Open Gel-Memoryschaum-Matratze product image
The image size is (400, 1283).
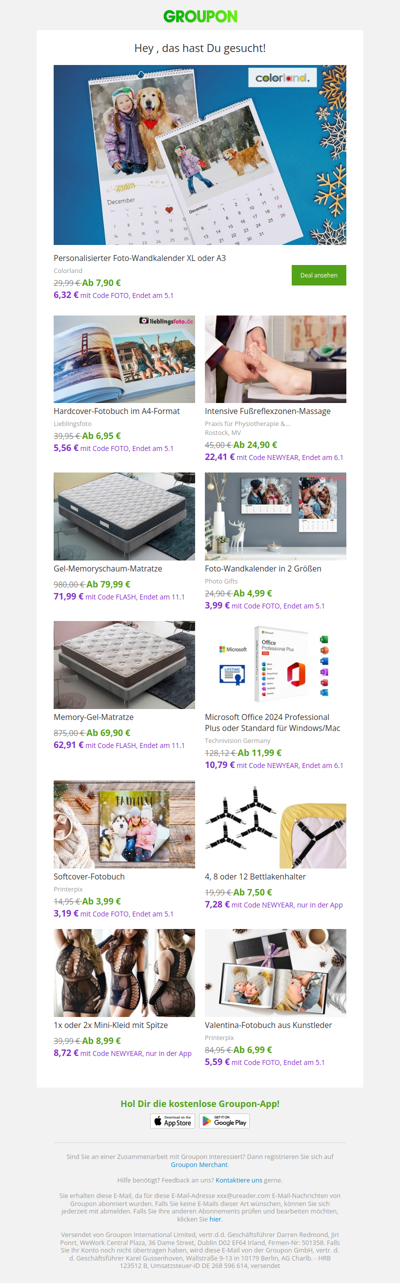[124, 516]
